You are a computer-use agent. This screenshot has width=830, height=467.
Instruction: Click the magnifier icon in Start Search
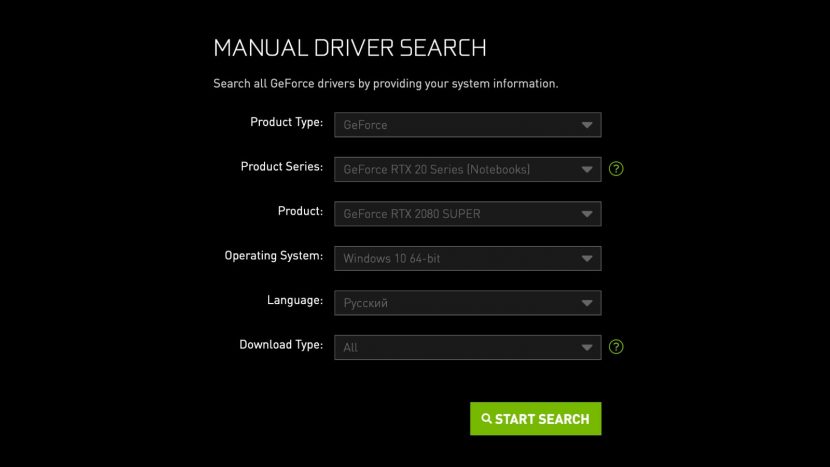click(x=486, y=419)
